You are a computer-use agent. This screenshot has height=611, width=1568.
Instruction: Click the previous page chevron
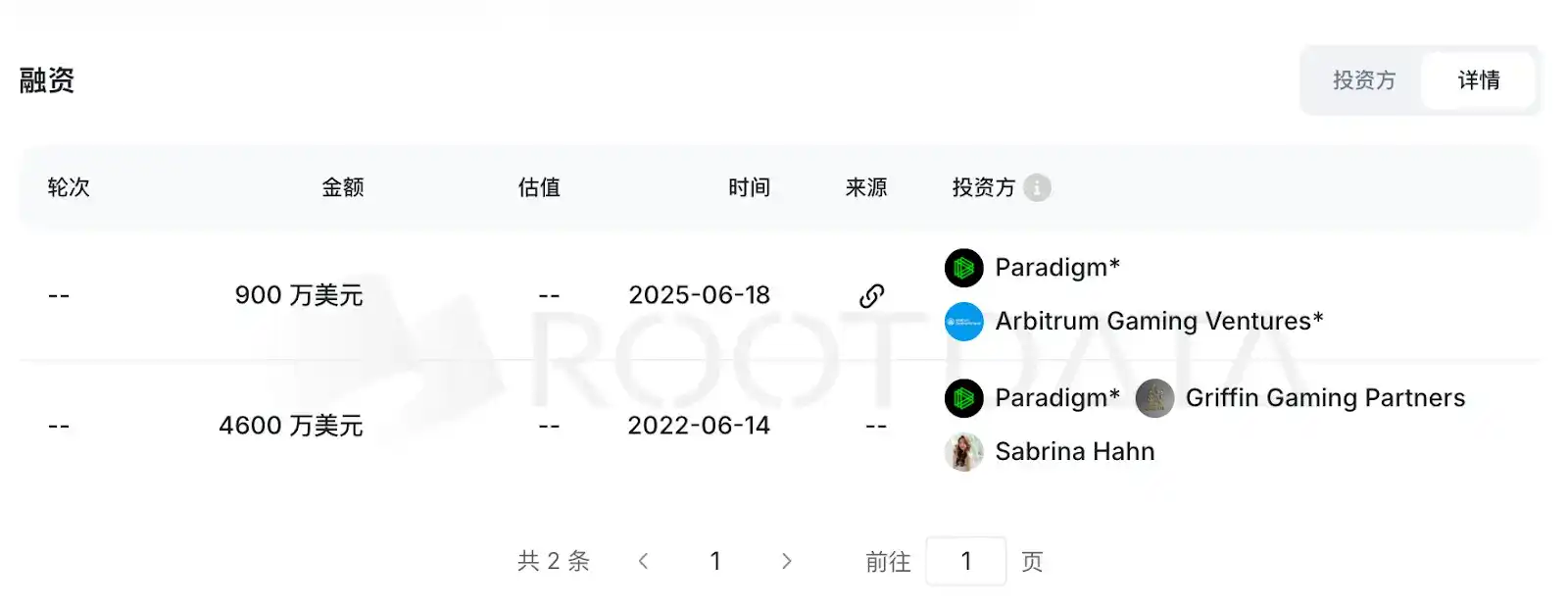644,560
